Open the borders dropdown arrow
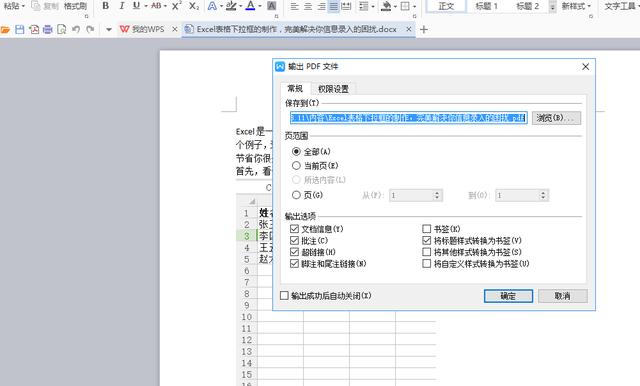This screenshot has width=640, height=386. pos(414,6)
